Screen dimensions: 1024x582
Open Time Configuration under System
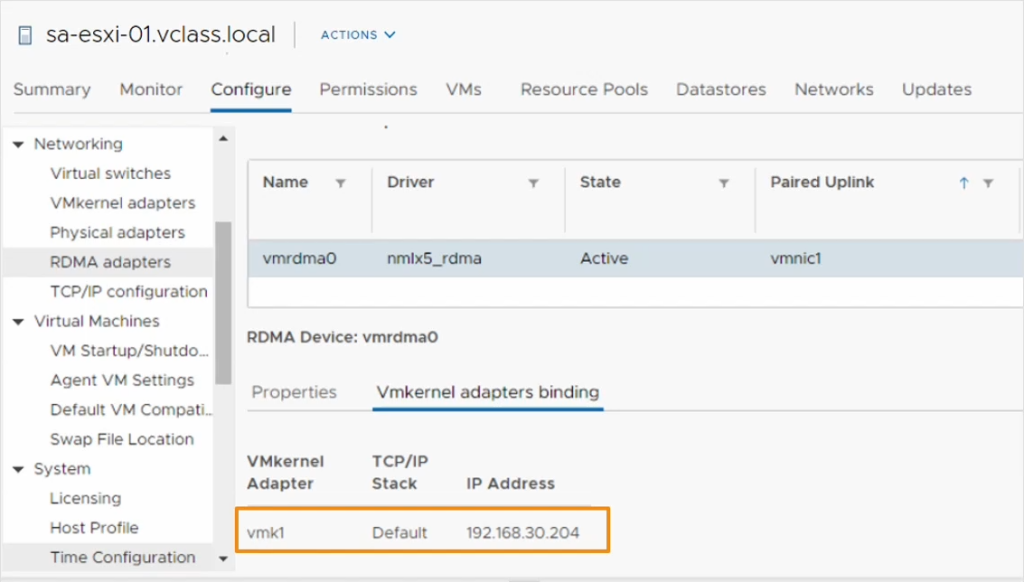pyautogui.click(x=122, y=557)
